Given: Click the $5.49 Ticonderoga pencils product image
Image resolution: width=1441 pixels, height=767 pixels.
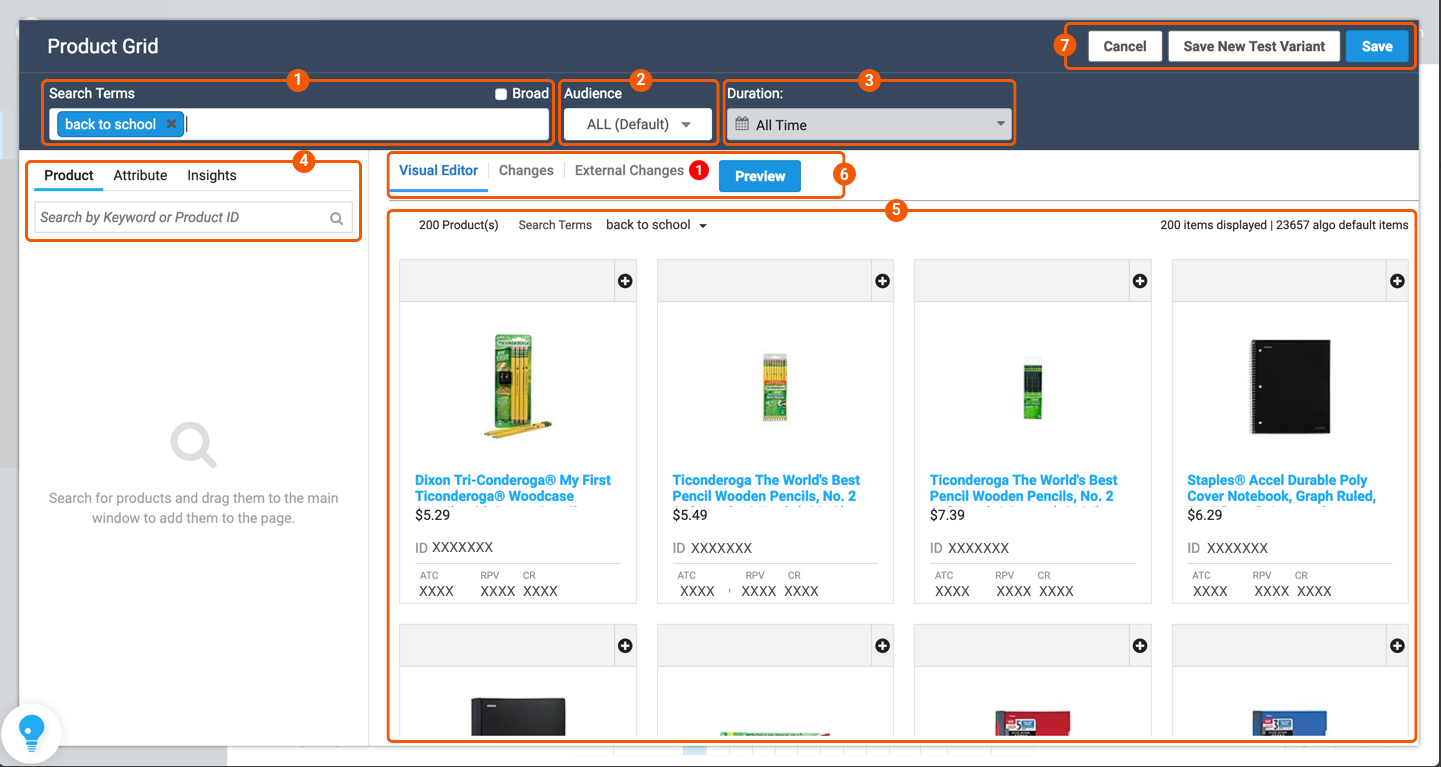Looking at the screenshot, I should (775, 387).
